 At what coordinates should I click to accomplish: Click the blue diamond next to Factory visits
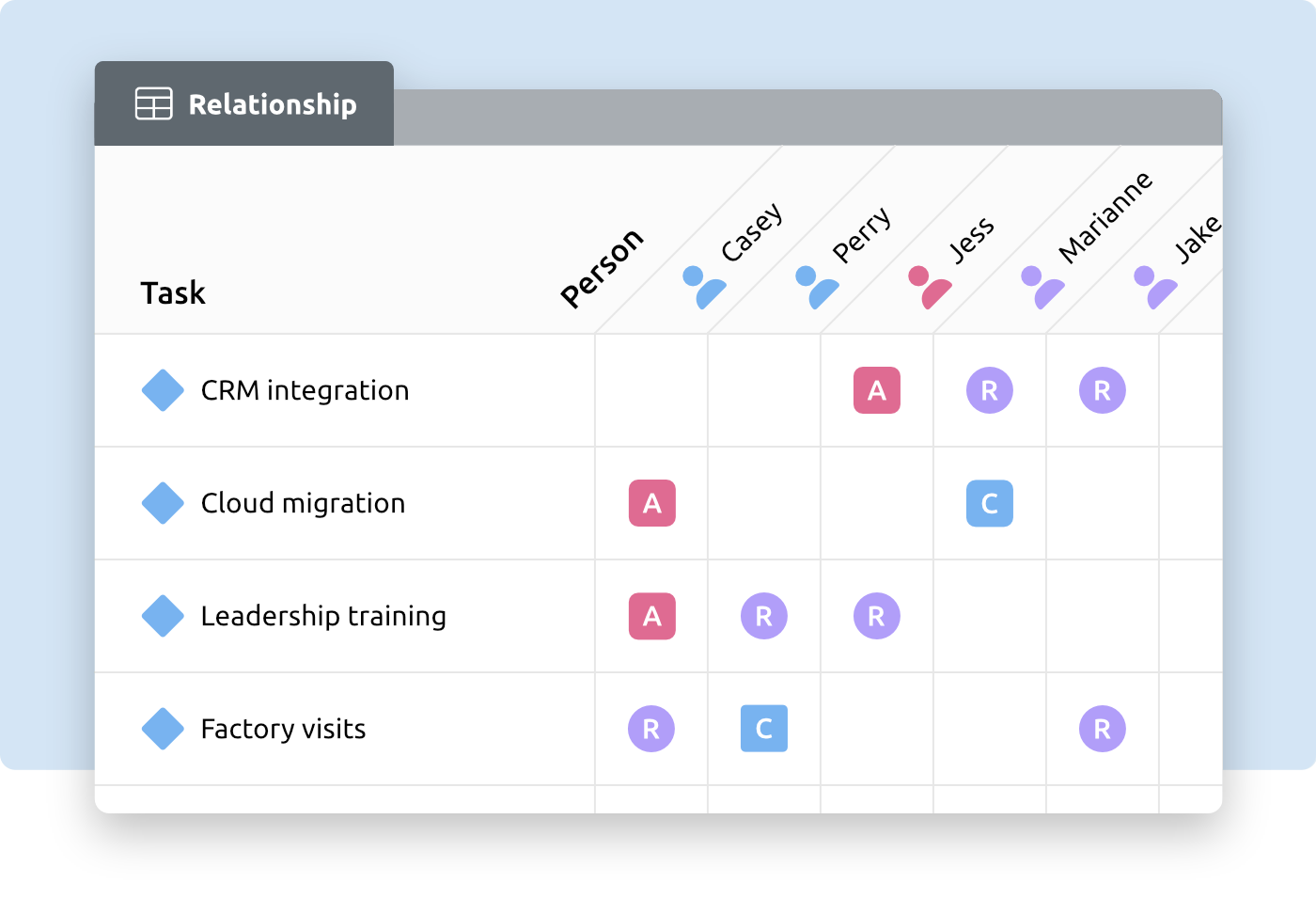pos(162,728)
